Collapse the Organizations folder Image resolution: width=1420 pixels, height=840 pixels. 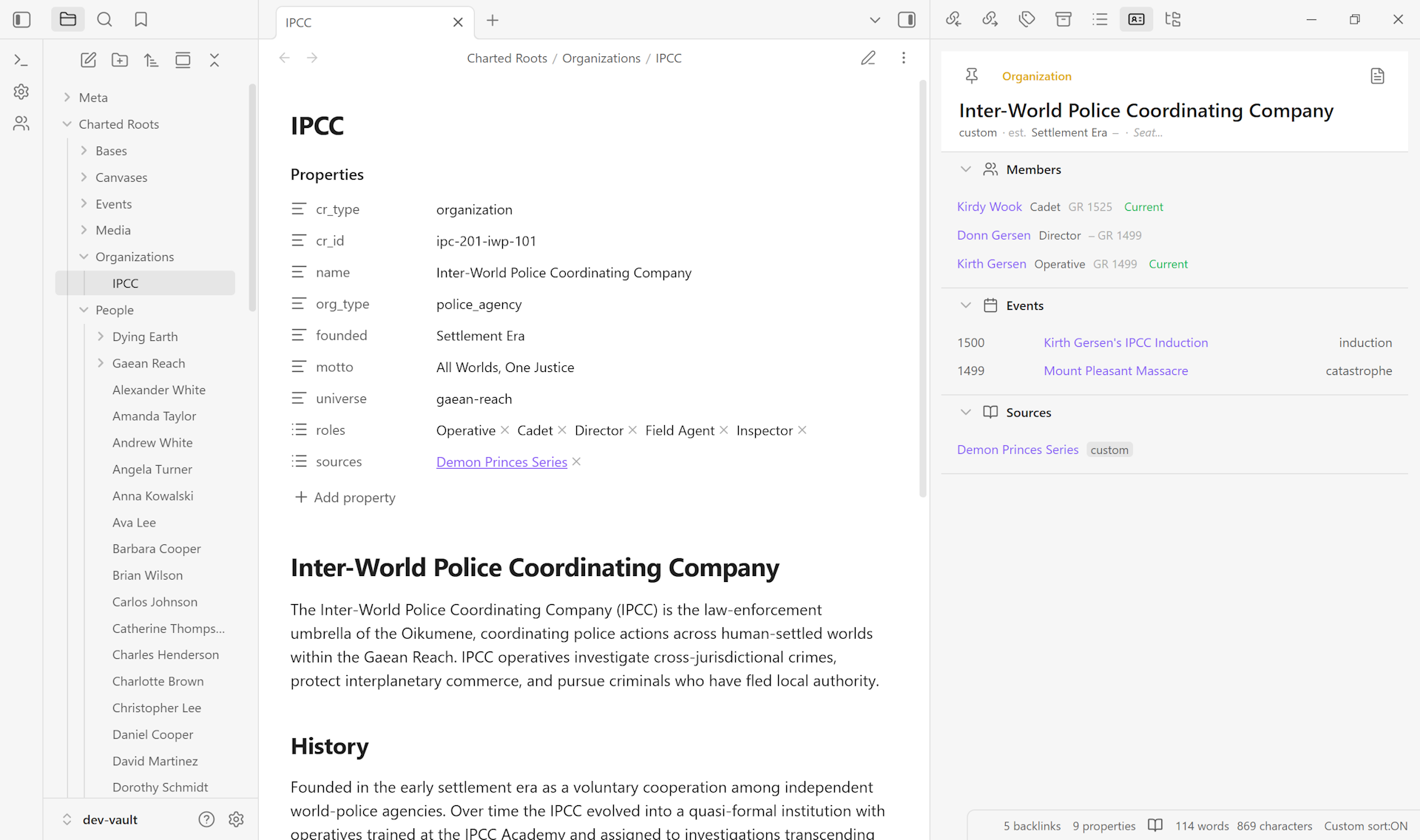click(x=84, y=257)
